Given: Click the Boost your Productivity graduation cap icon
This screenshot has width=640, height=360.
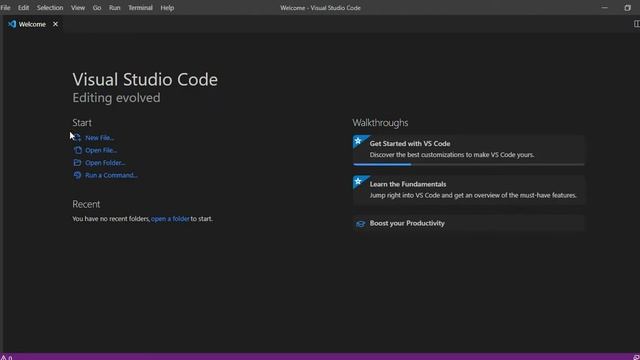Looking at the screenshot, I should 360,224.
